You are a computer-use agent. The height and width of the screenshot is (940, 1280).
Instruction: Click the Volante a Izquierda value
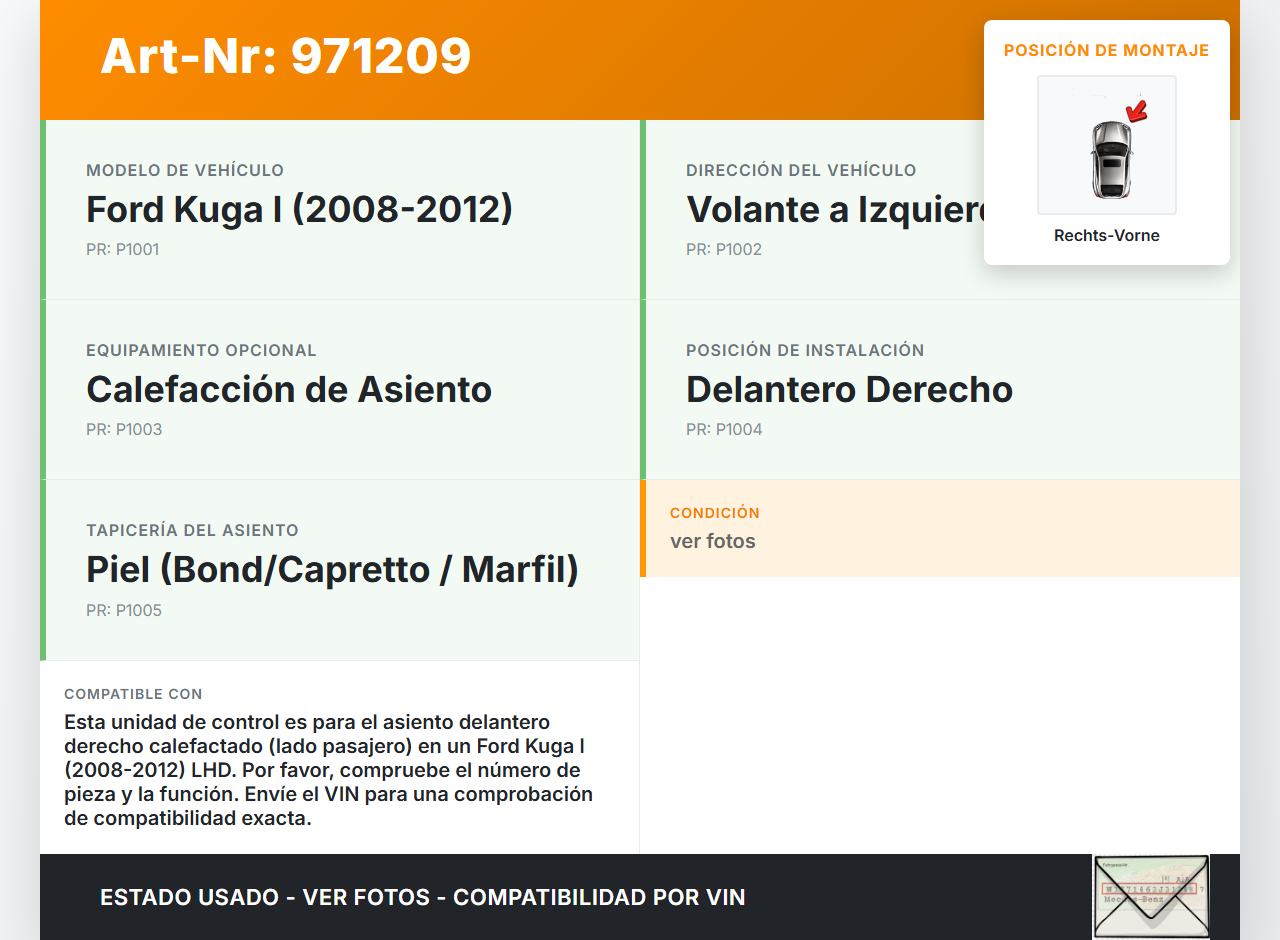tap(835, 209)
